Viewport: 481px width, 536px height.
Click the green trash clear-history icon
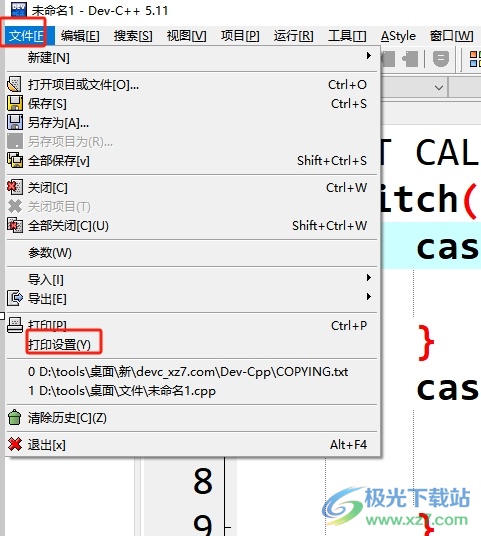point(15,417)
